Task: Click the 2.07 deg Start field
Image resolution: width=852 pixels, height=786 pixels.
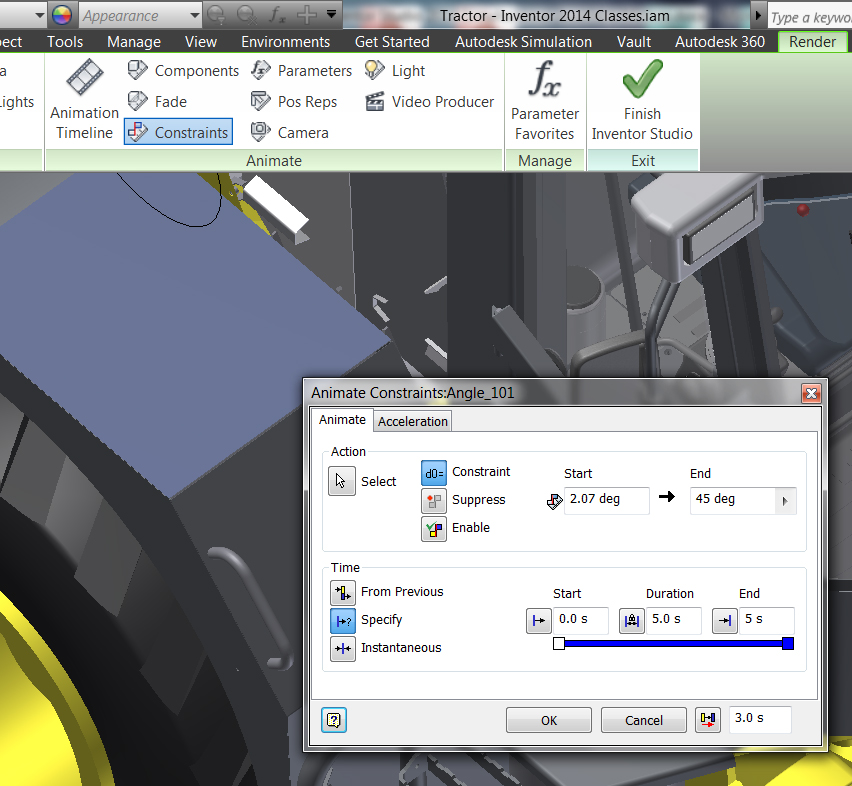Action: (x=603, y=500)
